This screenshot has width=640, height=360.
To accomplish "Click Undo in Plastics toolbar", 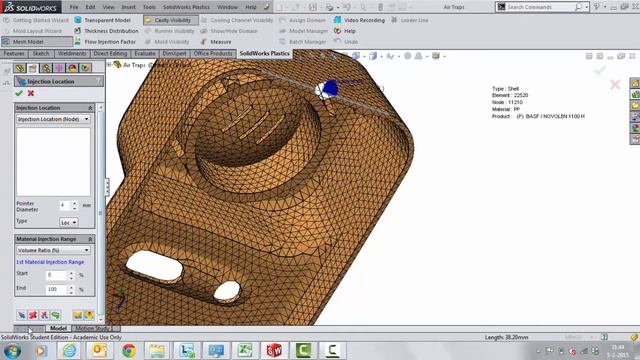I will click(346, 42).
